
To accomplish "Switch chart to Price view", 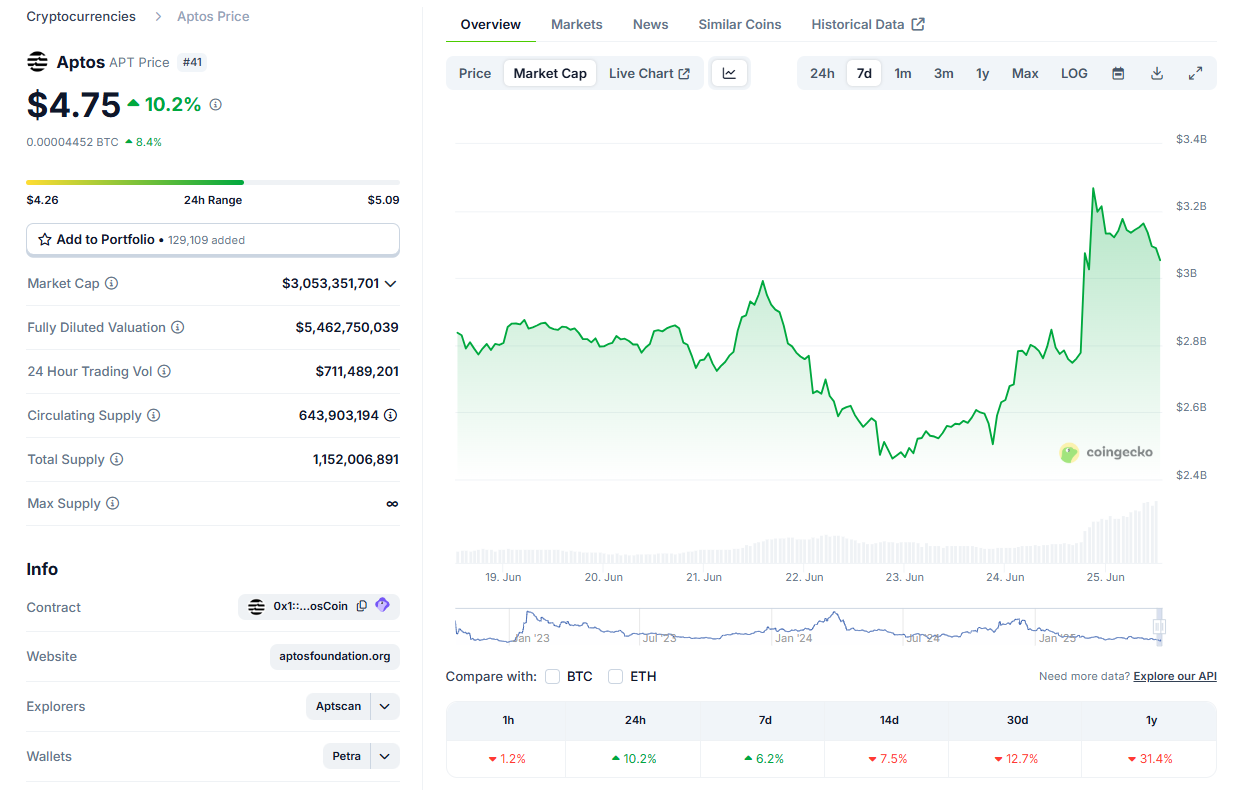I will pos(475,73).
